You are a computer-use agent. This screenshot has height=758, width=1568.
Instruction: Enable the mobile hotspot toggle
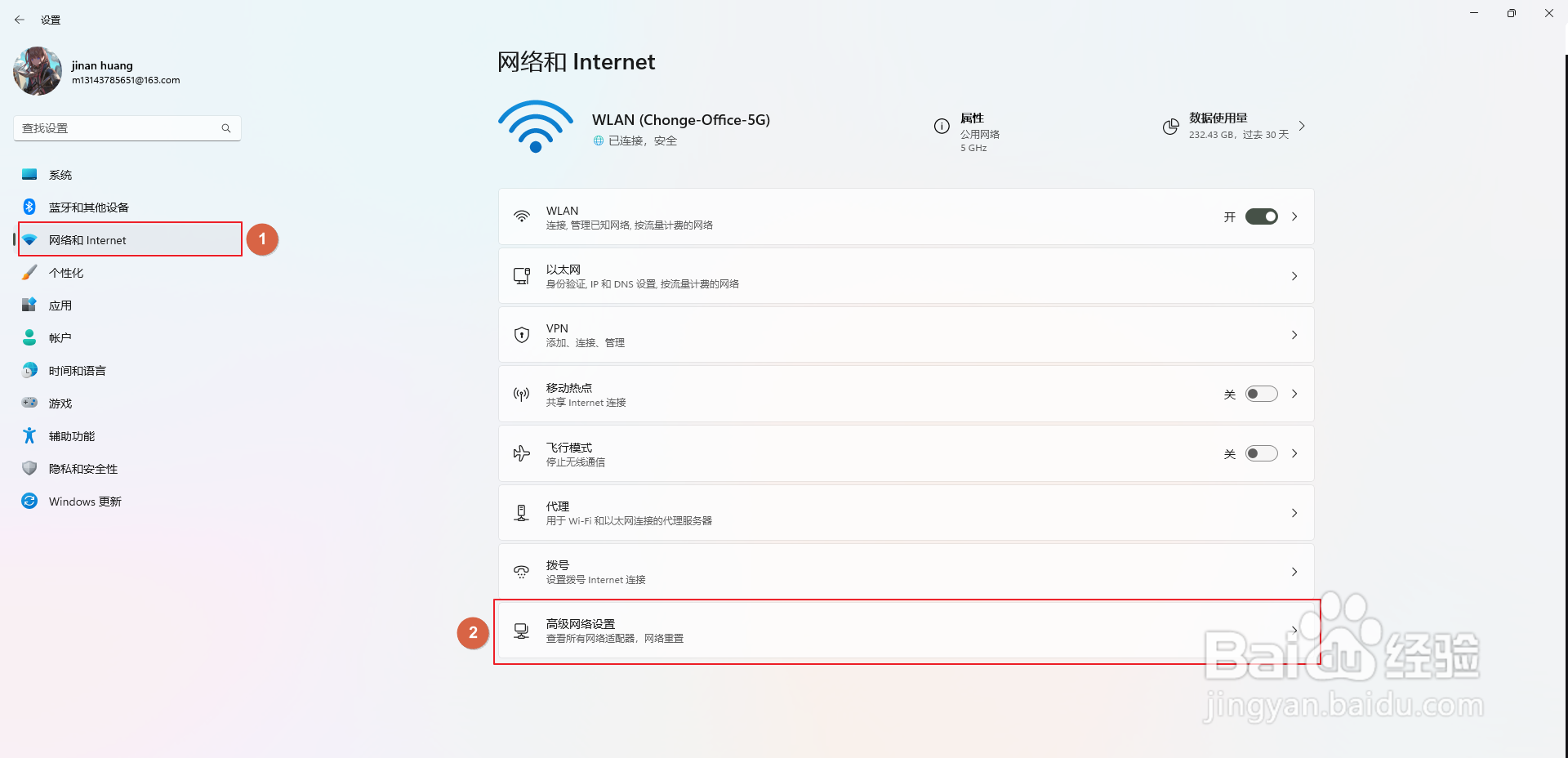[x=1261, y=394]
